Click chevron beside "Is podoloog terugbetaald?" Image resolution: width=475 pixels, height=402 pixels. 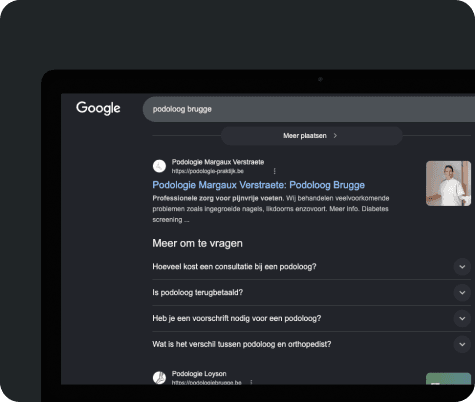[x=462, y=293]
